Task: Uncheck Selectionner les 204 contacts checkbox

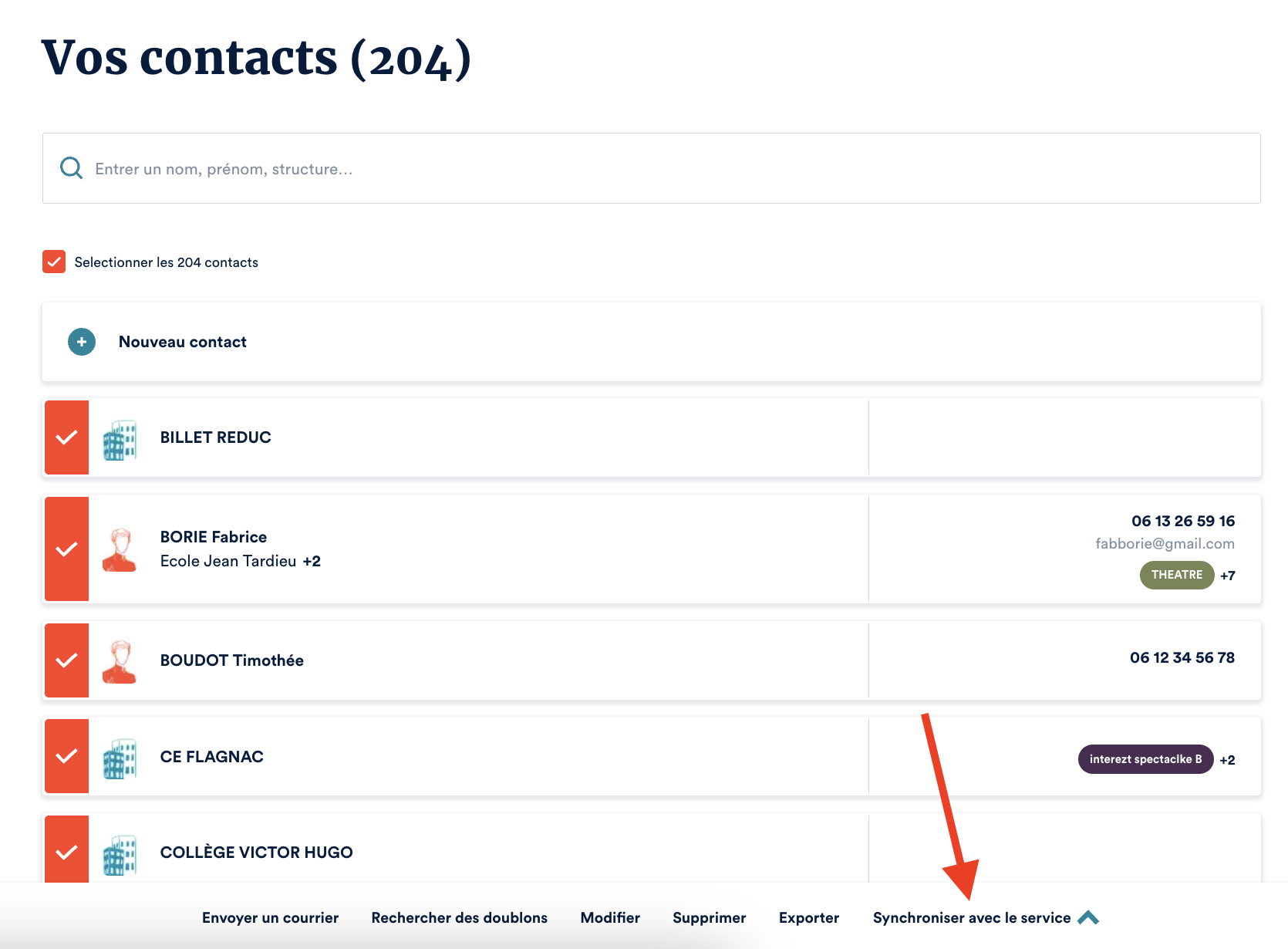Action: 54,262
